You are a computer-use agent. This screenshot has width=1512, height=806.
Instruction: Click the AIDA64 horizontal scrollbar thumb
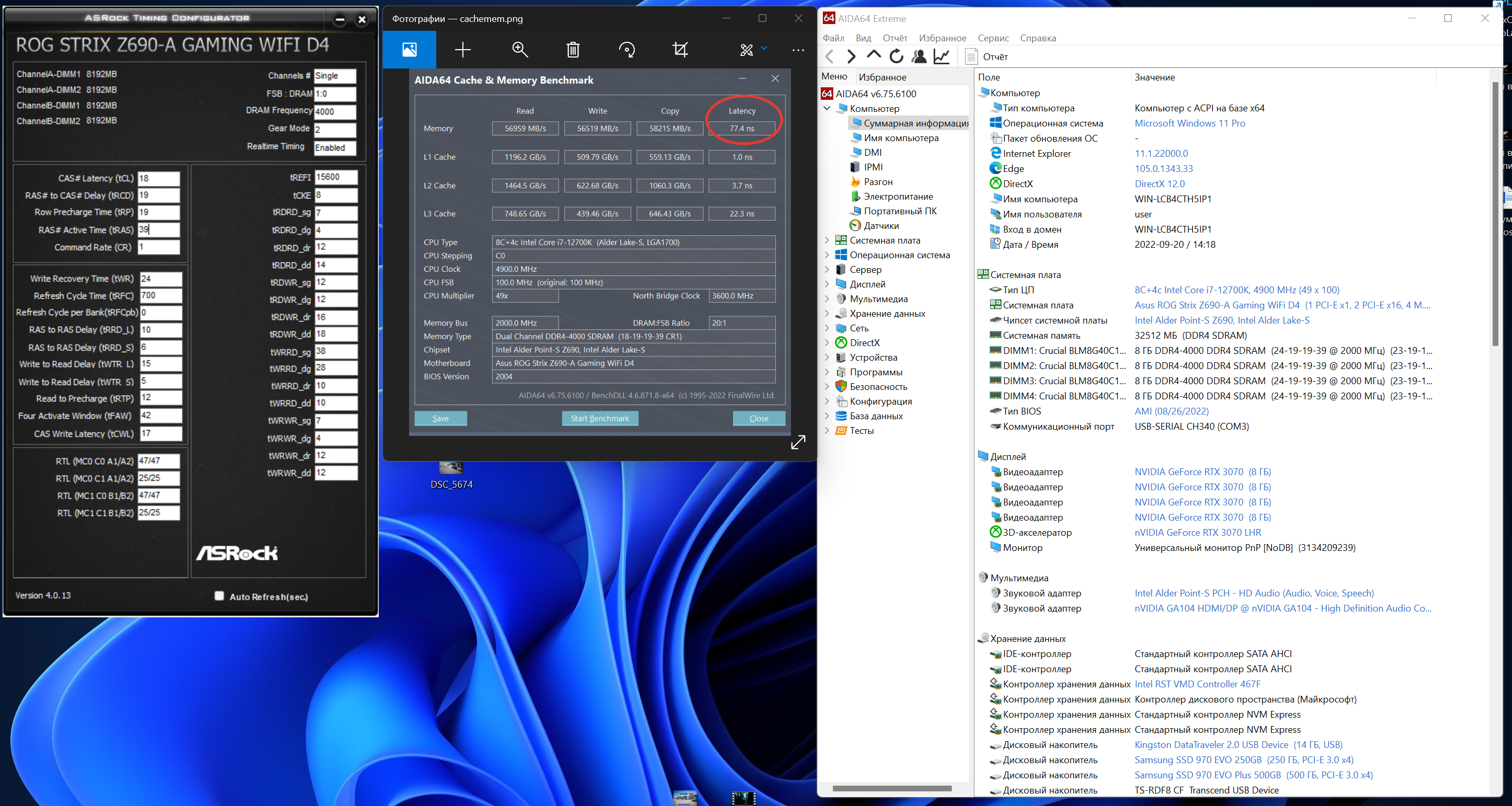tap(892, 788)
